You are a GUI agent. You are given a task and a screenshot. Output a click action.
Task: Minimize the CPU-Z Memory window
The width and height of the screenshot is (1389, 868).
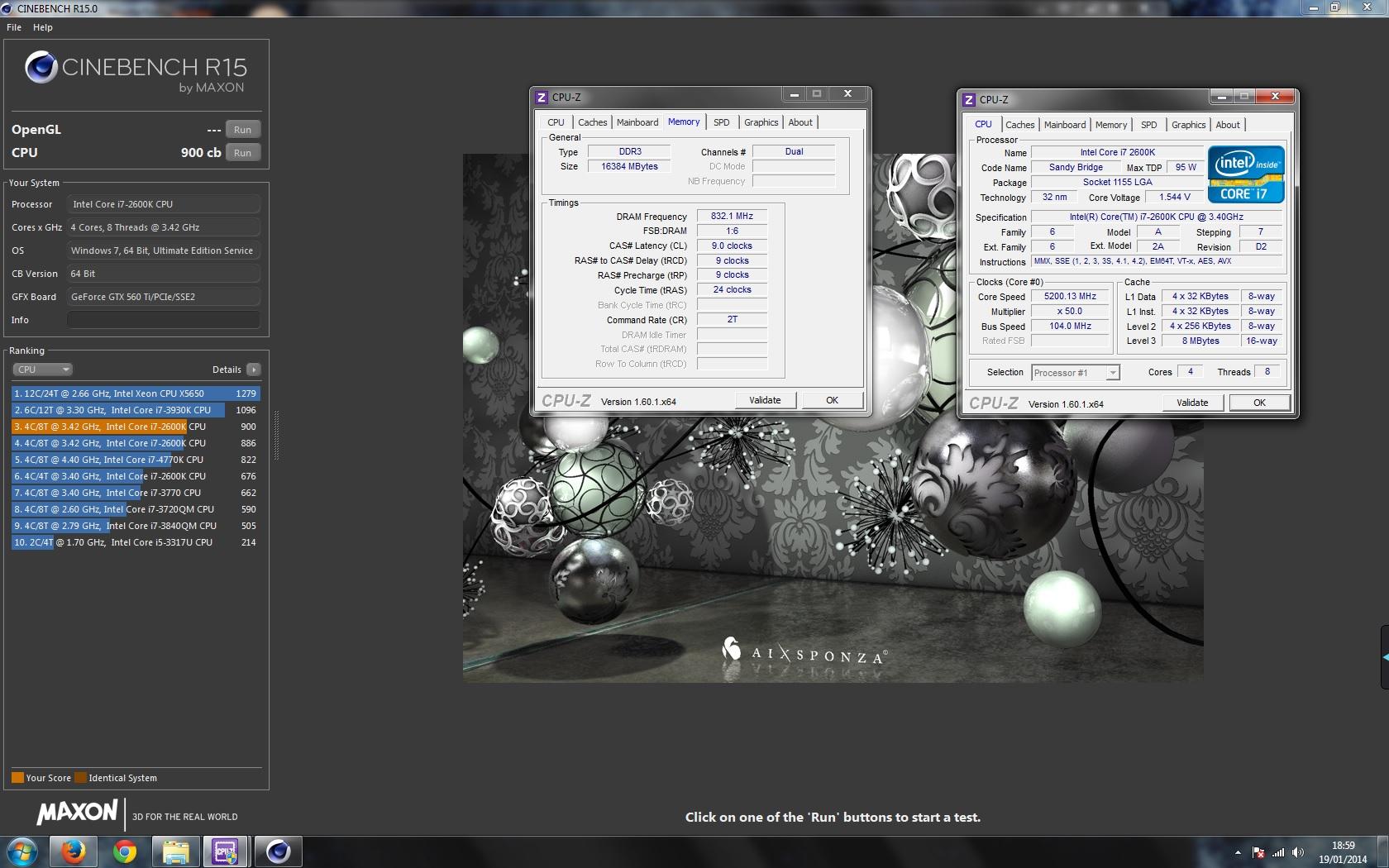(794, 94)
